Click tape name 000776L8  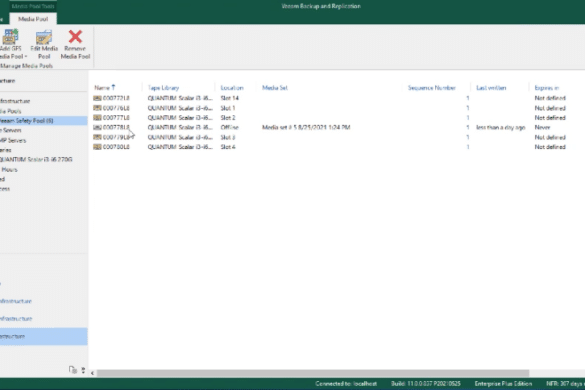[116, 108]
